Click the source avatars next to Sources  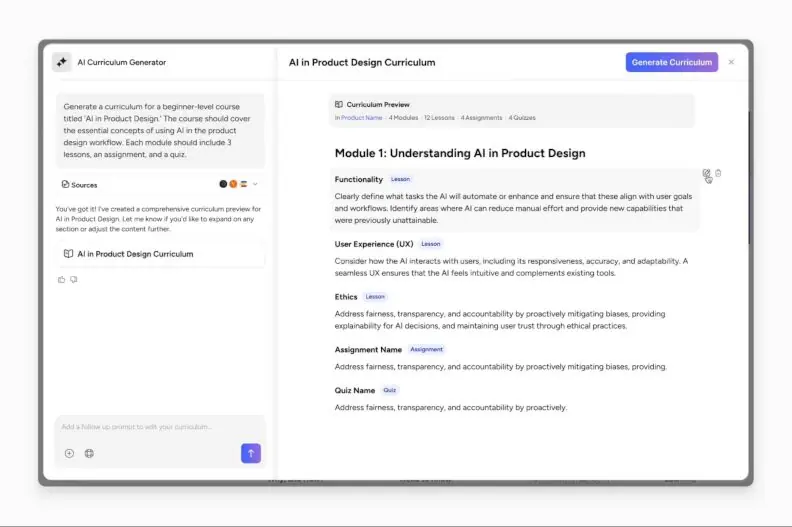[233, 184]
